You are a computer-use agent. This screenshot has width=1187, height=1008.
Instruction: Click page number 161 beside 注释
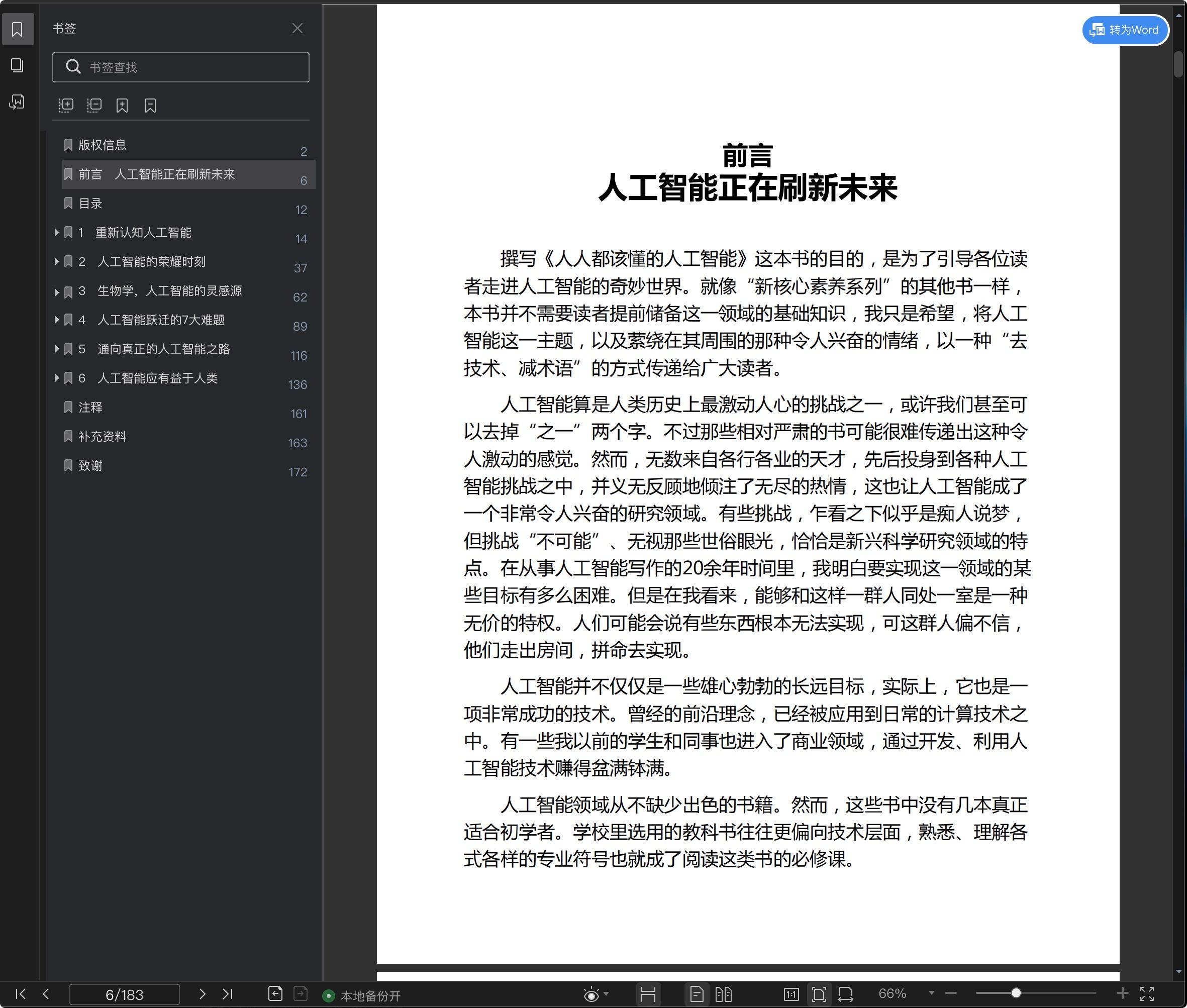coord(299,414)
